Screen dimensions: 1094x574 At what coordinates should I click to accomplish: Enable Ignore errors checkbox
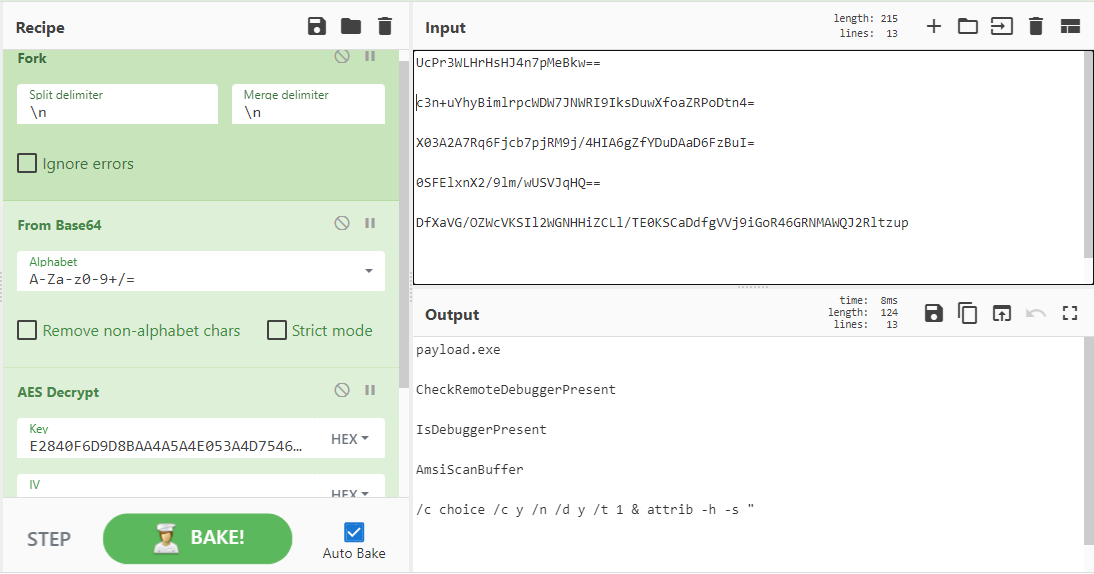pos(28,163)
